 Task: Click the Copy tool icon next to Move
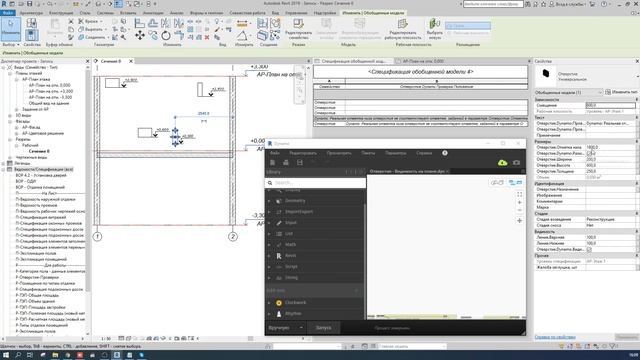pyautogui.click(x=153, y=36)
